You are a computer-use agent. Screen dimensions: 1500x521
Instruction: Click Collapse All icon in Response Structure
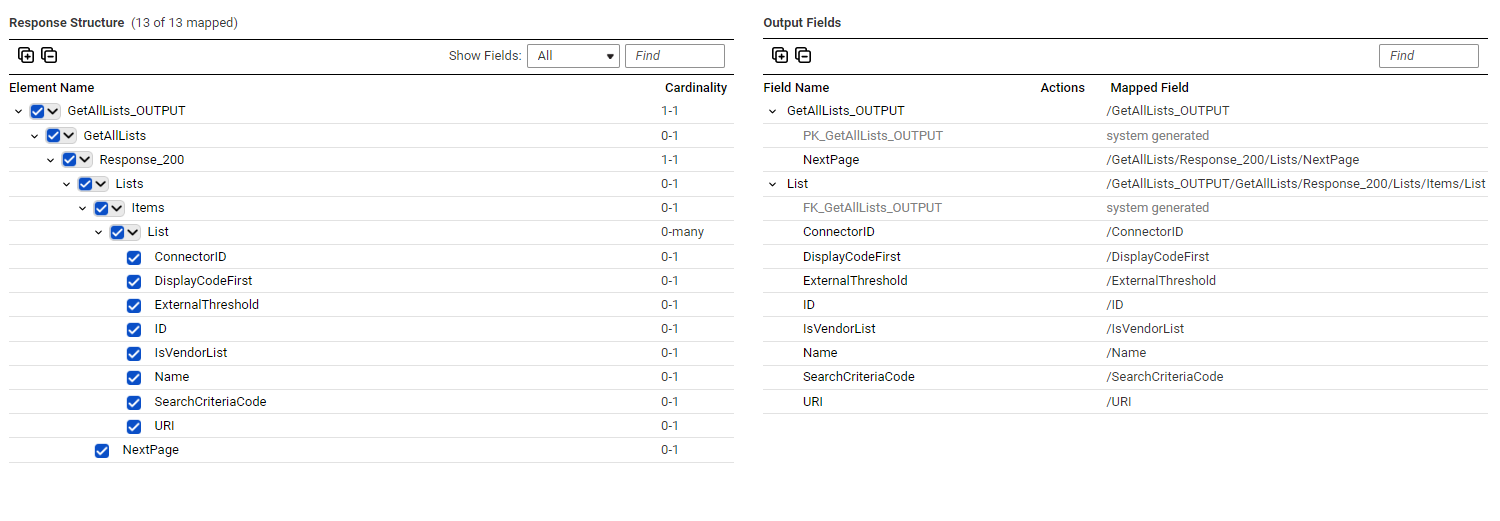click(x=49, y=56)
